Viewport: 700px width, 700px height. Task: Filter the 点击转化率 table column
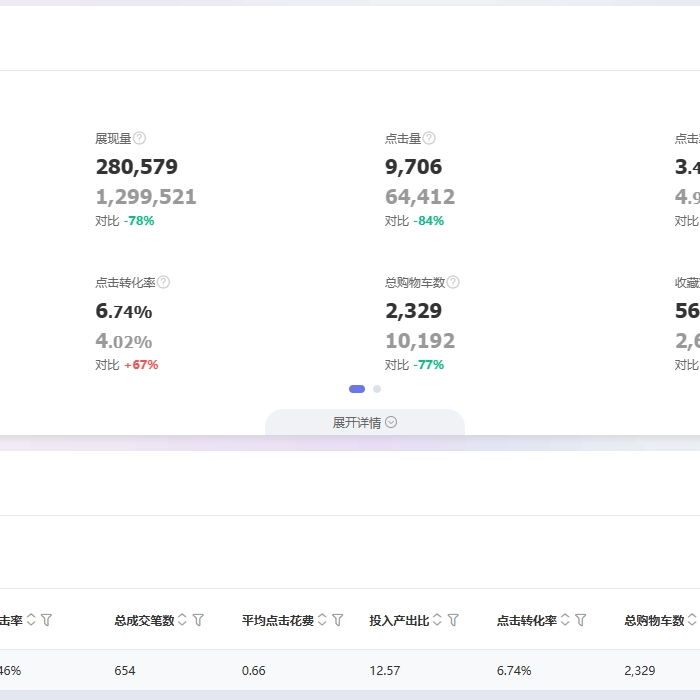point(581,620)
